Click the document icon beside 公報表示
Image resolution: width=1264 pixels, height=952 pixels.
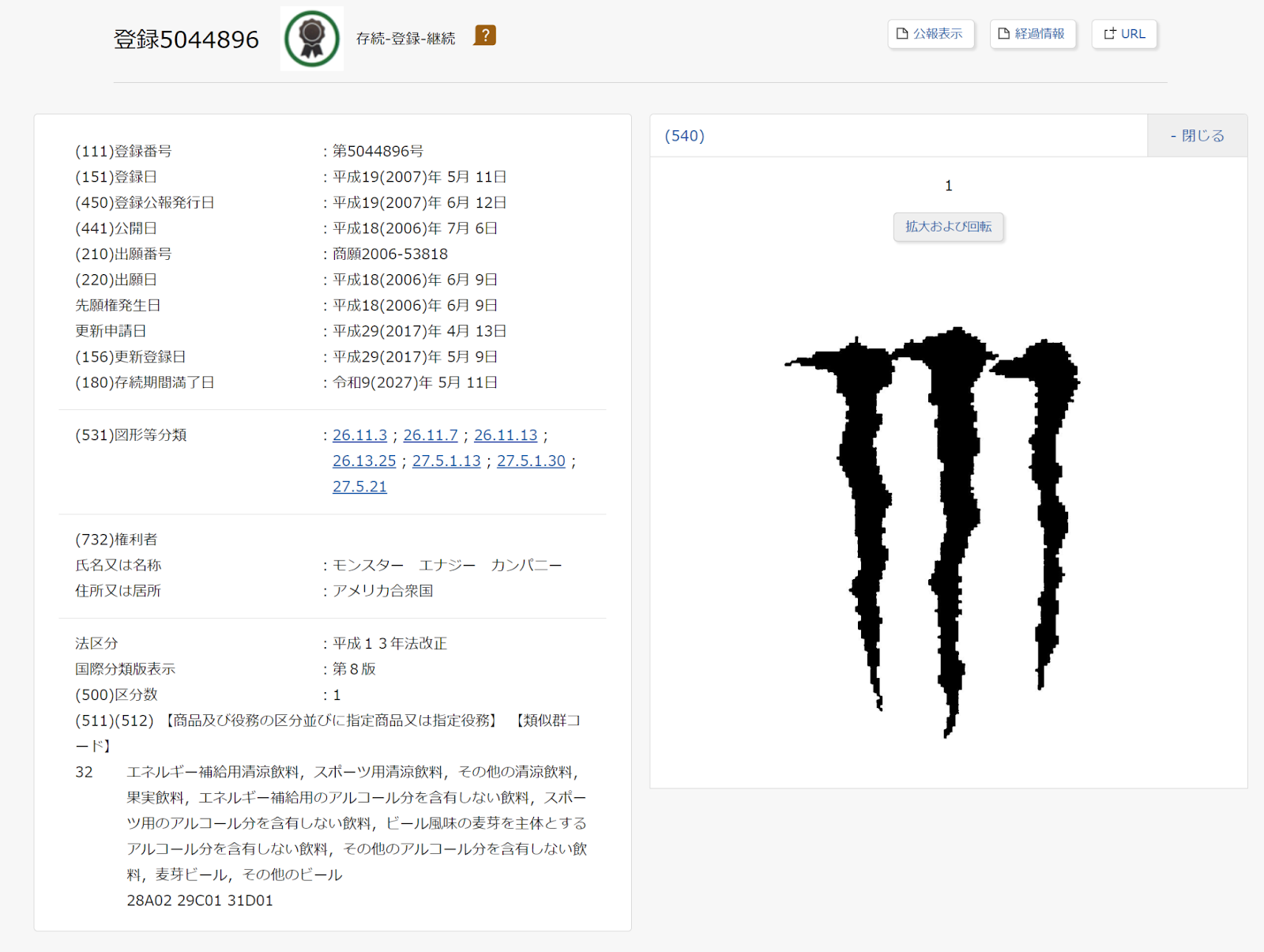(902, 34)
